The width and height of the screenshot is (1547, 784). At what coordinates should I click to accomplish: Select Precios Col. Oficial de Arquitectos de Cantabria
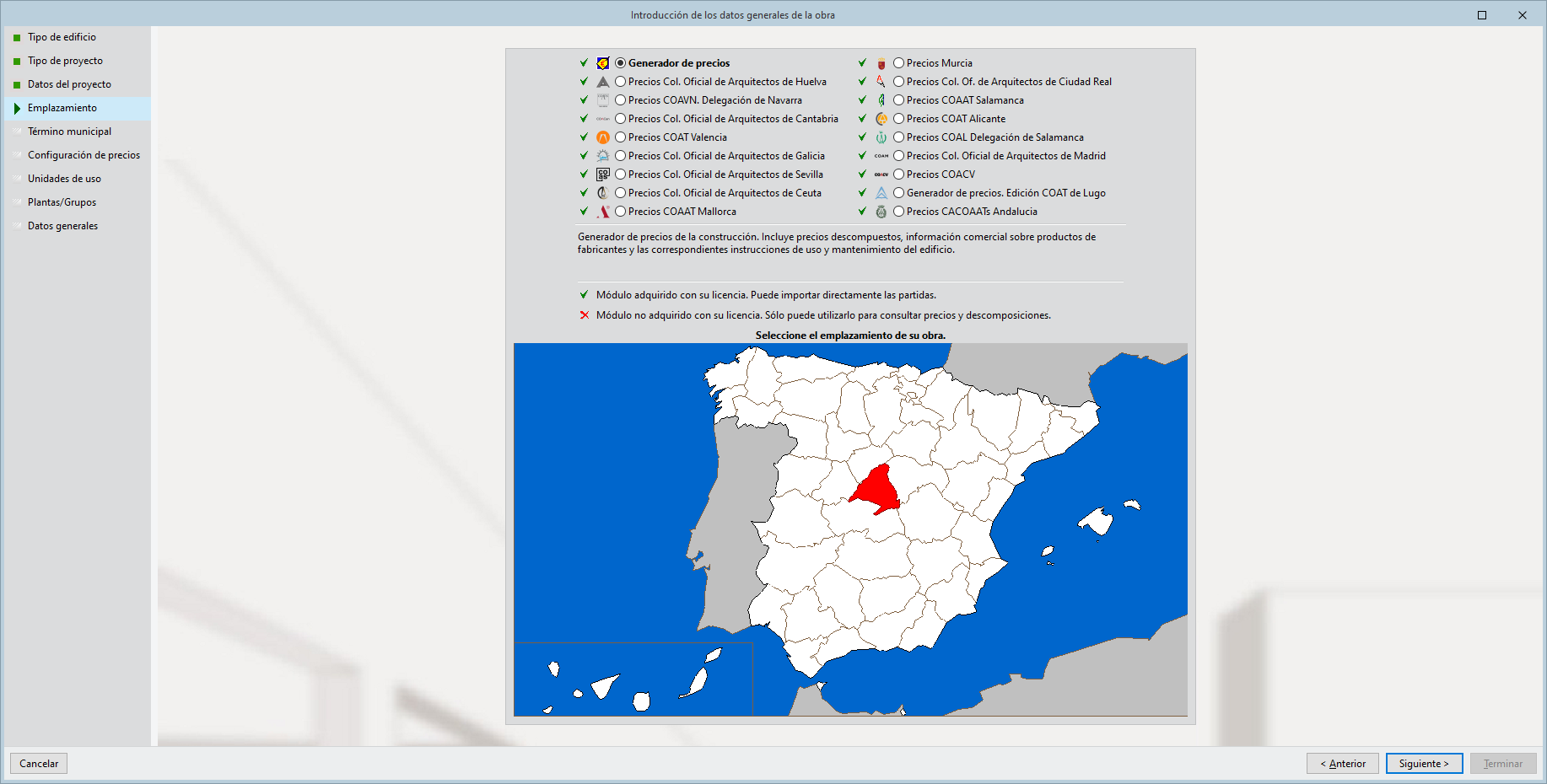[x=621, y=119]
